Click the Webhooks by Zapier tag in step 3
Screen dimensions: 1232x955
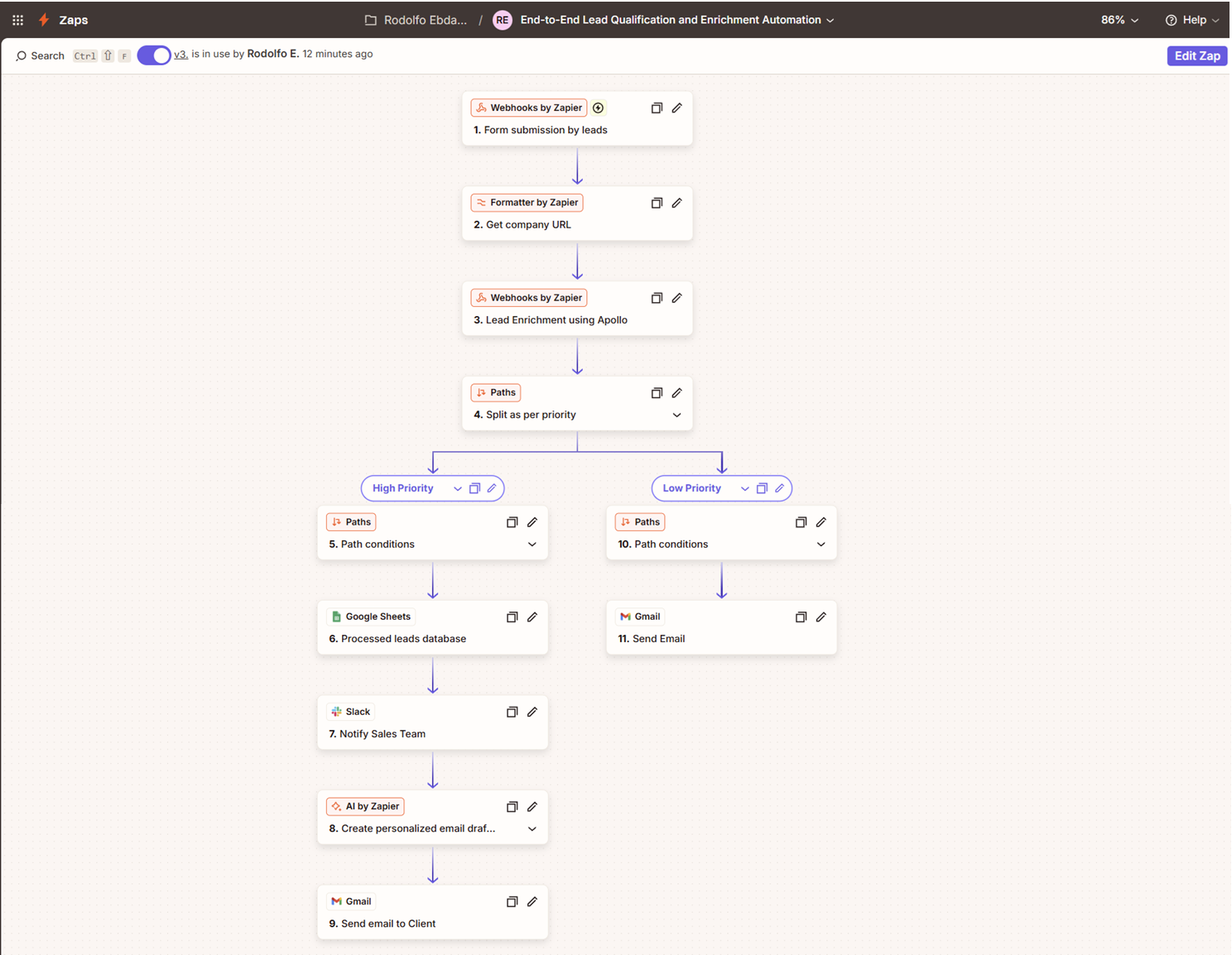pos(529,298)
